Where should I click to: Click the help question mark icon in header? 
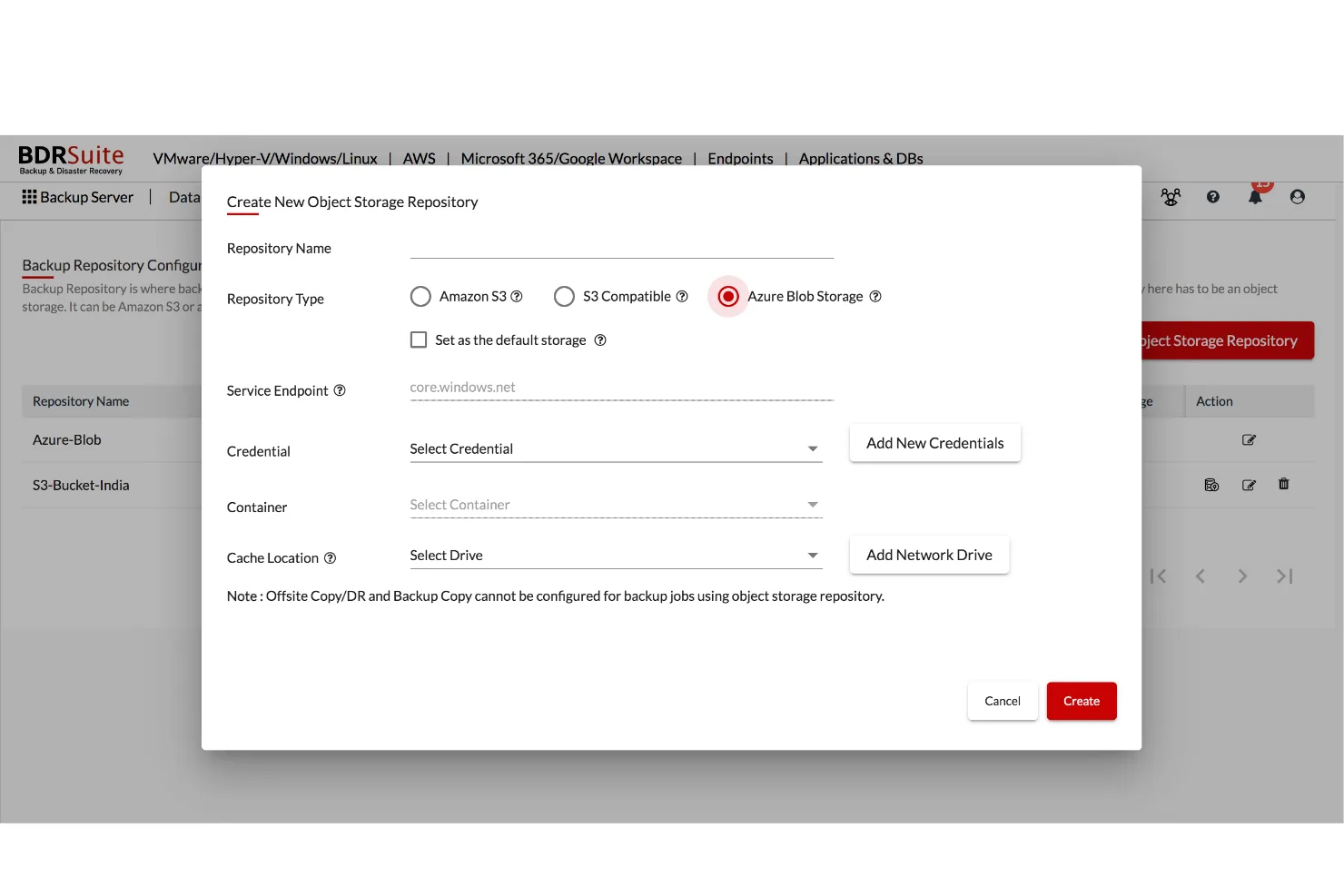pyautogui.click(x=1213, y=197)
